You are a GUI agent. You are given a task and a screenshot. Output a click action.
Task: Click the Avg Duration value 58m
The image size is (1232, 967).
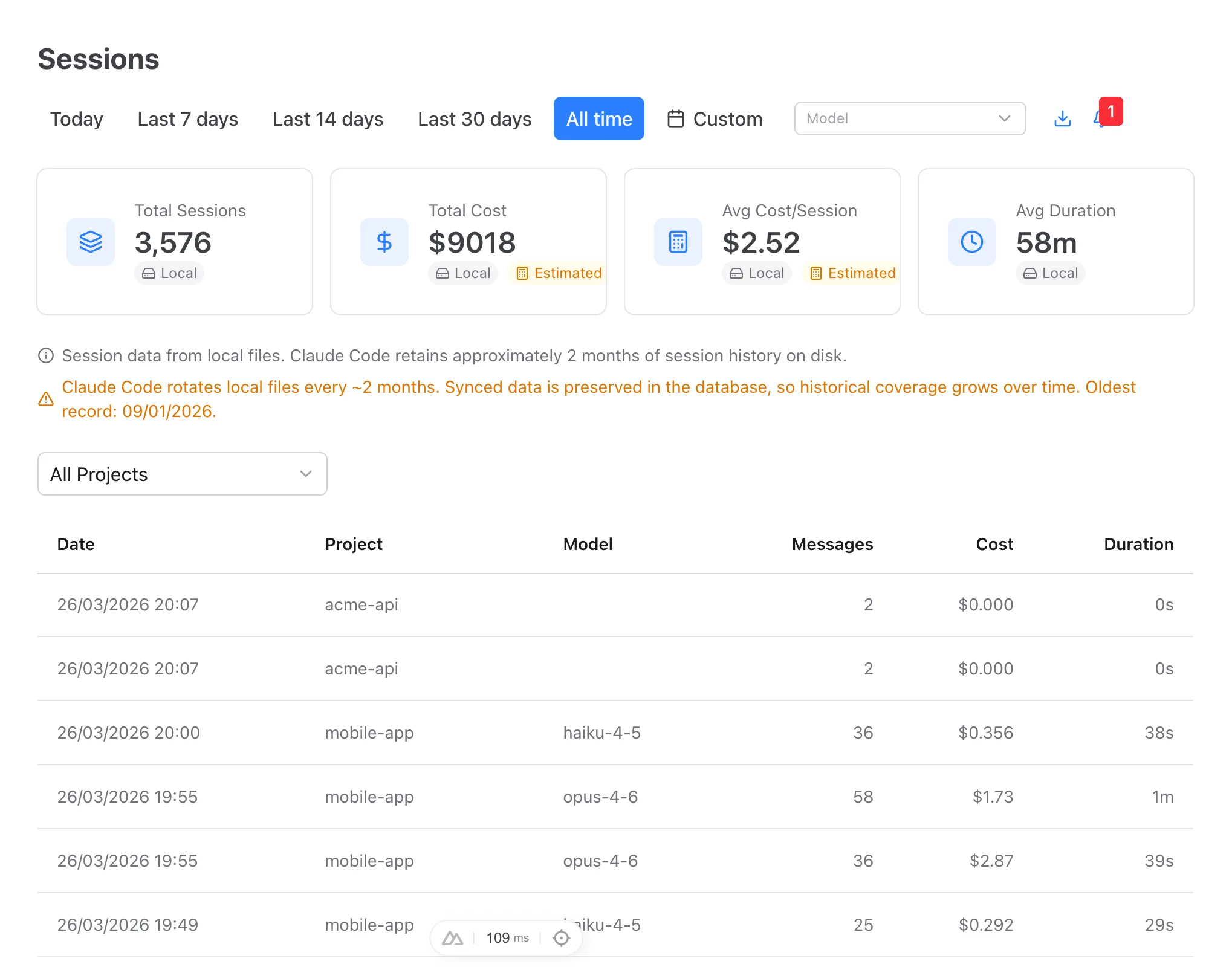[1046, 242]
